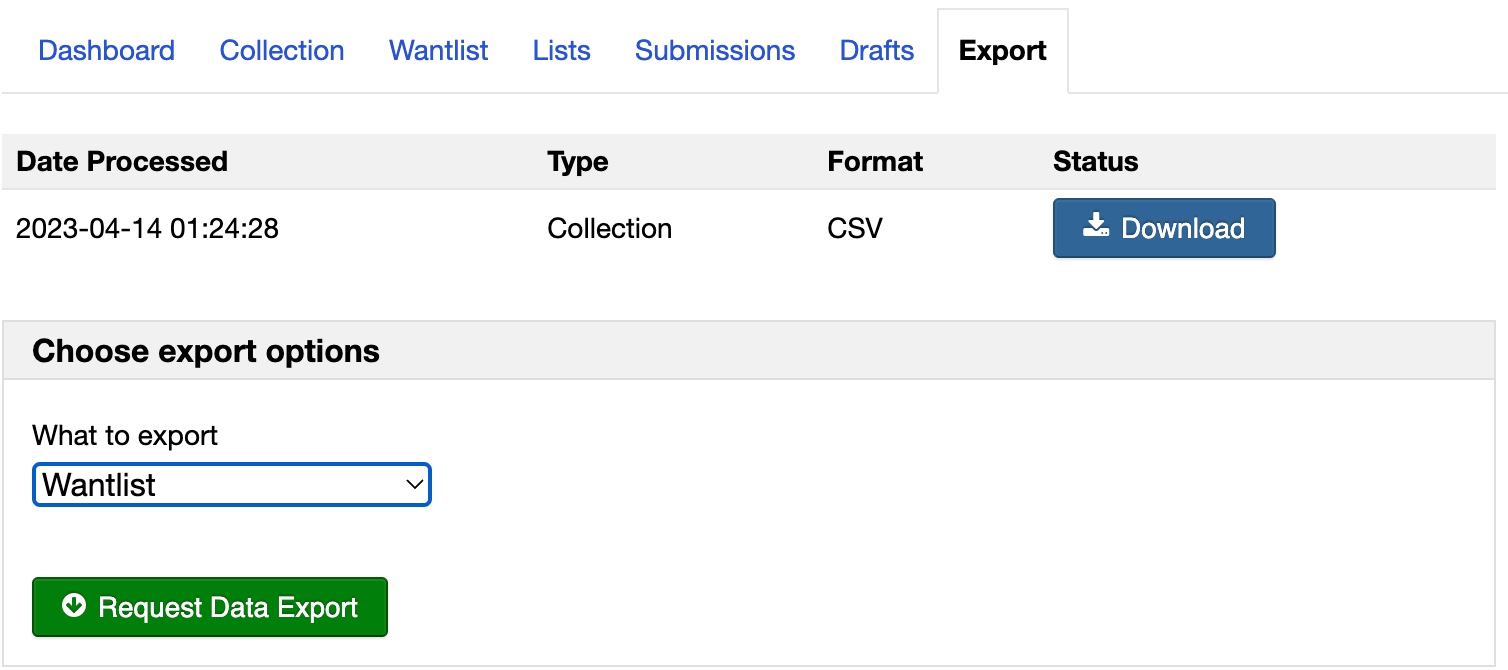The image size is (1508, 670).
Task: Click the Choose export options panel heading
Action: [206, 352]
